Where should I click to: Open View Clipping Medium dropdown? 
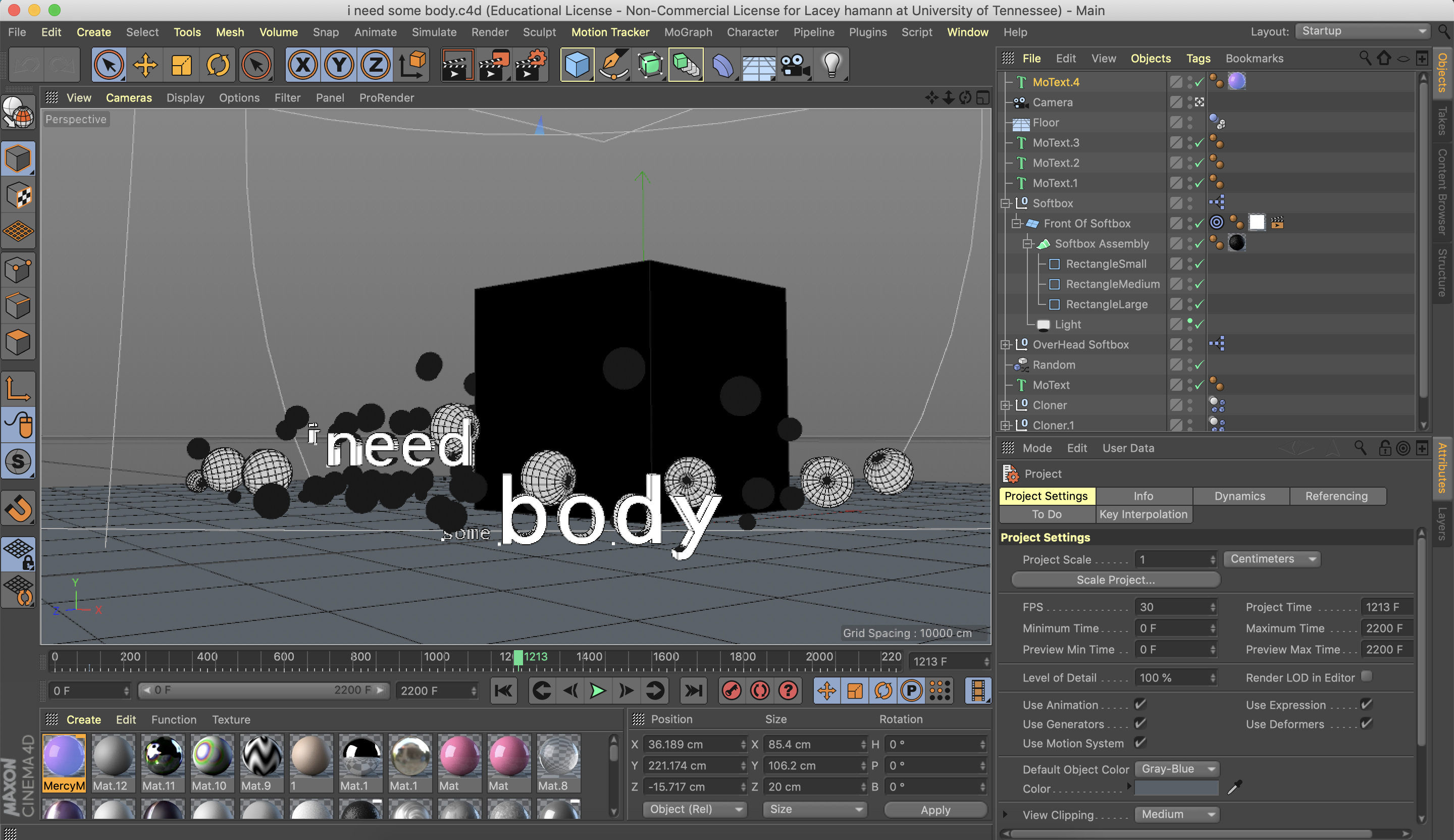[x=1177, y=815]
